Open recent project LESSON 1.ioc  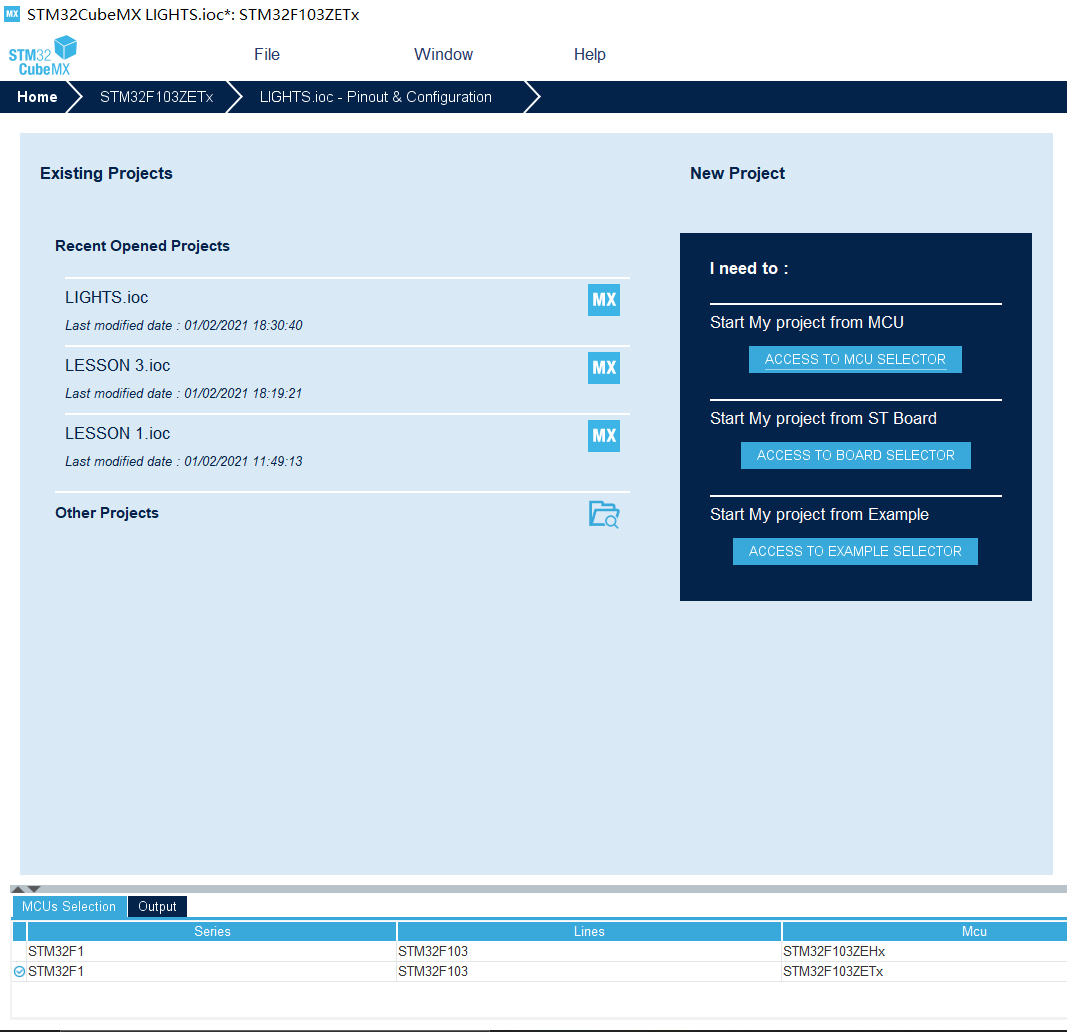tap(118, 433)
